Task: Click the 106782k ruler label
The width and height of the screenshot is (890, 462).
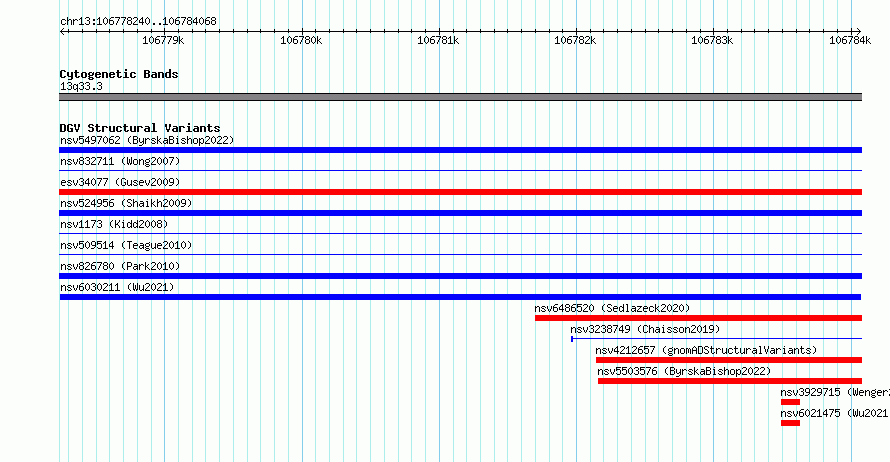Action: click(x=575, y=40)
